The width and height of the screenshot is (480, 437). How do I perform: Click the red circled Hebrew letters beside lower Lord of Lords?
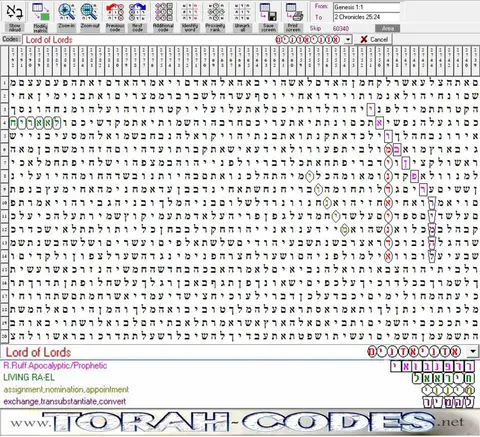pyautogui.click(x=414, y=351)
